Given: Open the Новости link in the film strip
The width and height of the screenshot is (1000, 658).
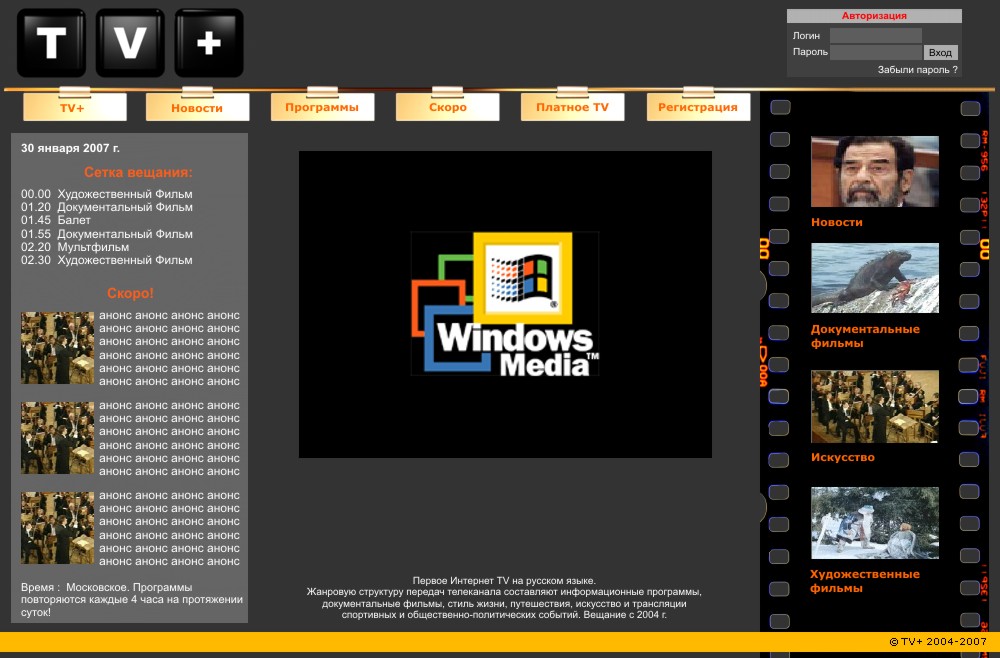Looking at the screenshot, I should coord(836,222).
